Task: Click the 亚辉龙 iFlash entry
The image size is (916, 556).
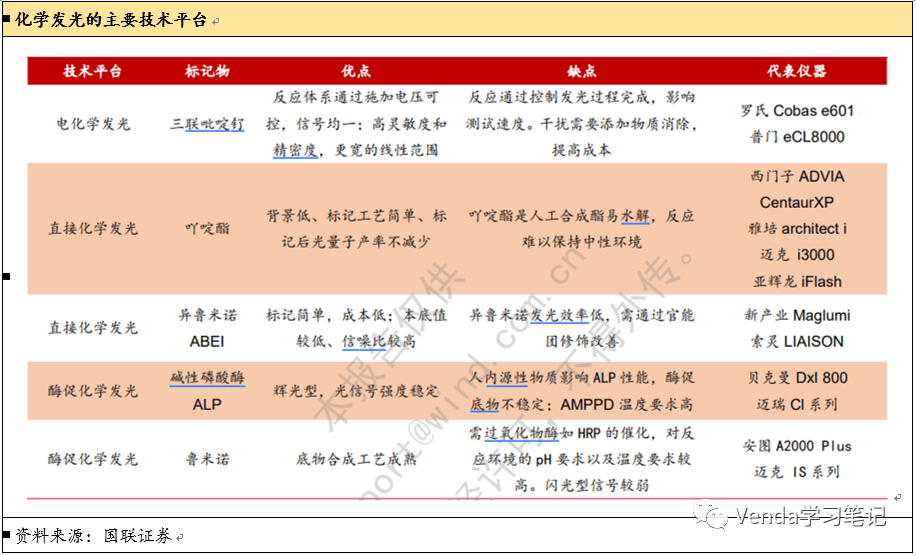Action: click(x=796, y=281)
